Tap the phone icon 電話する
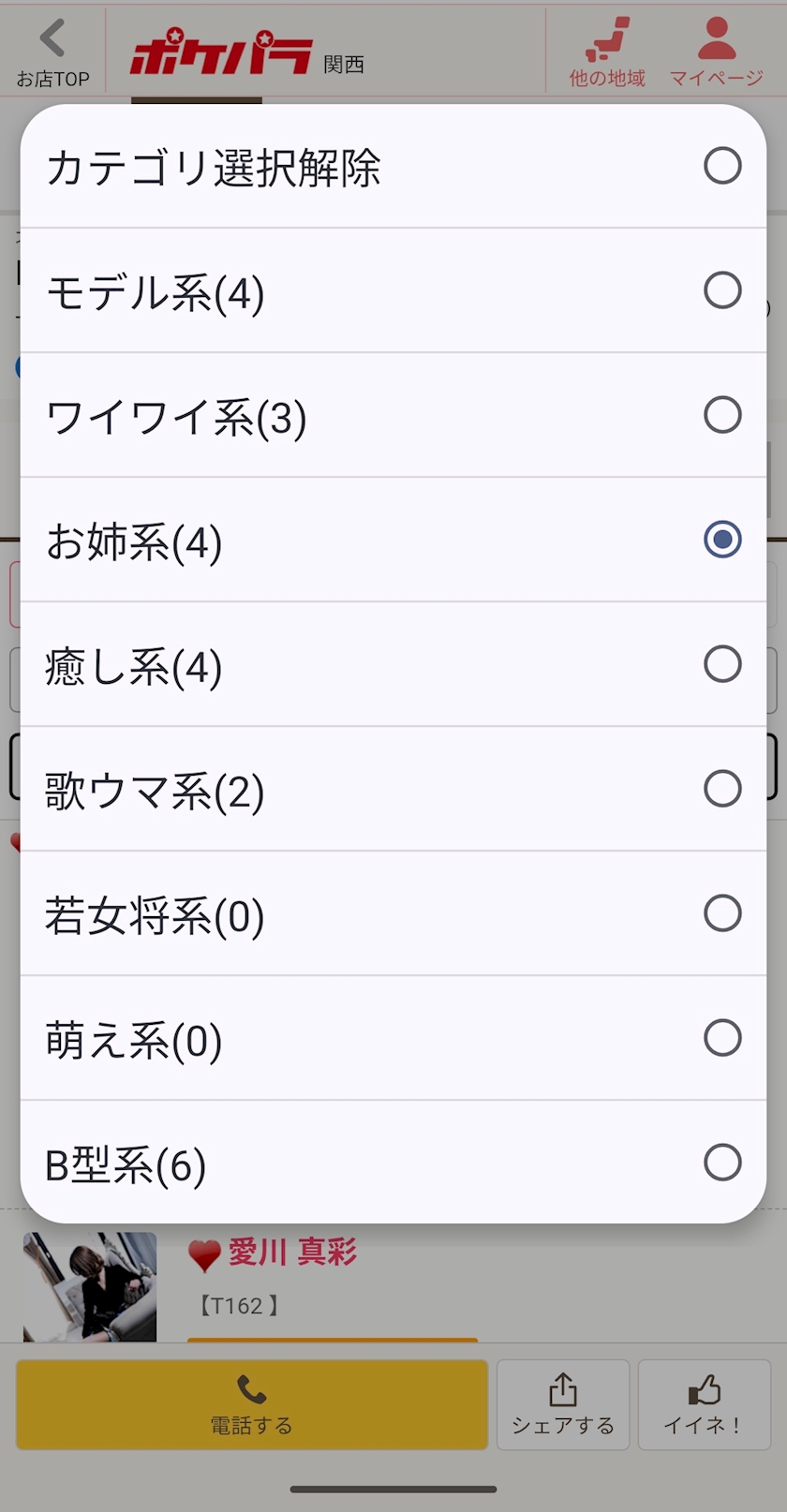 tap(251, 1389)
